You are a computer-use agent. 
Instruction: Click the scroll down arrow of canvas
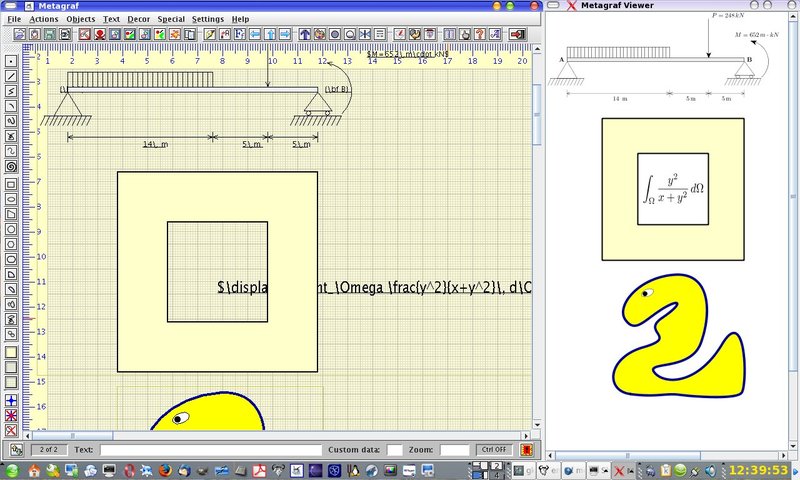[537, 424]
